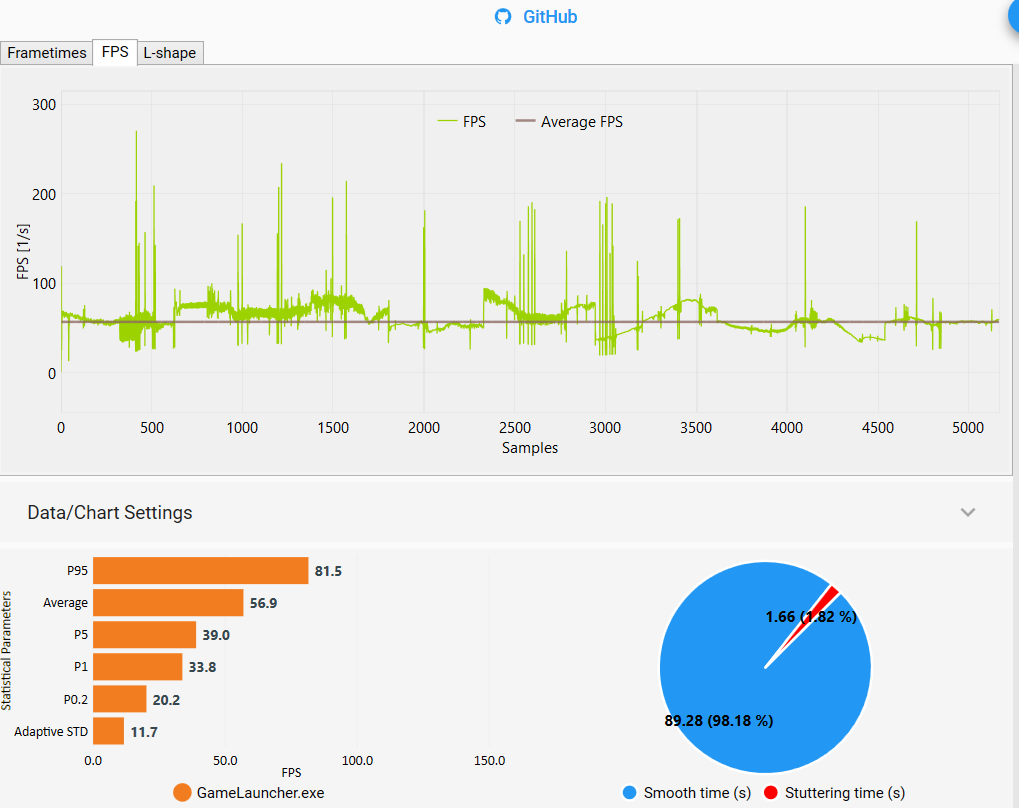Toggle the FPS series in the chart legend
This screenshot has width=1019, height=808.
462,122
